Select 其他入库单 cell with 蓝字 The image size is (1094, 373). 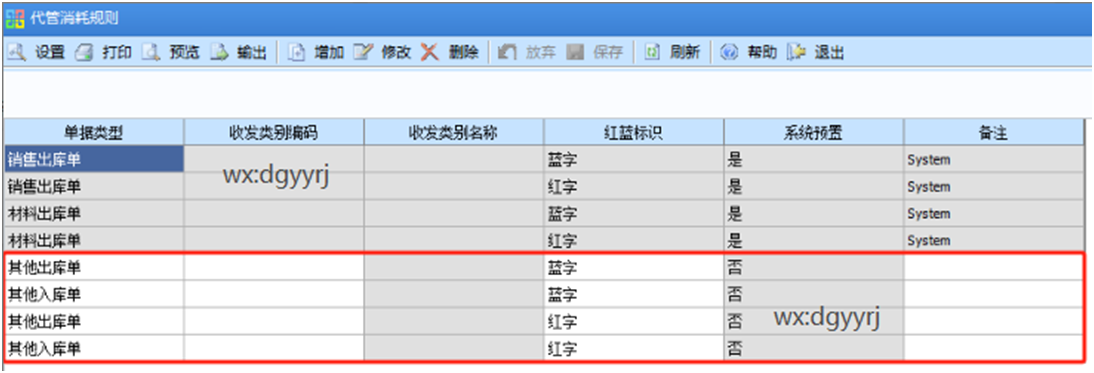[x=93, y=294]
